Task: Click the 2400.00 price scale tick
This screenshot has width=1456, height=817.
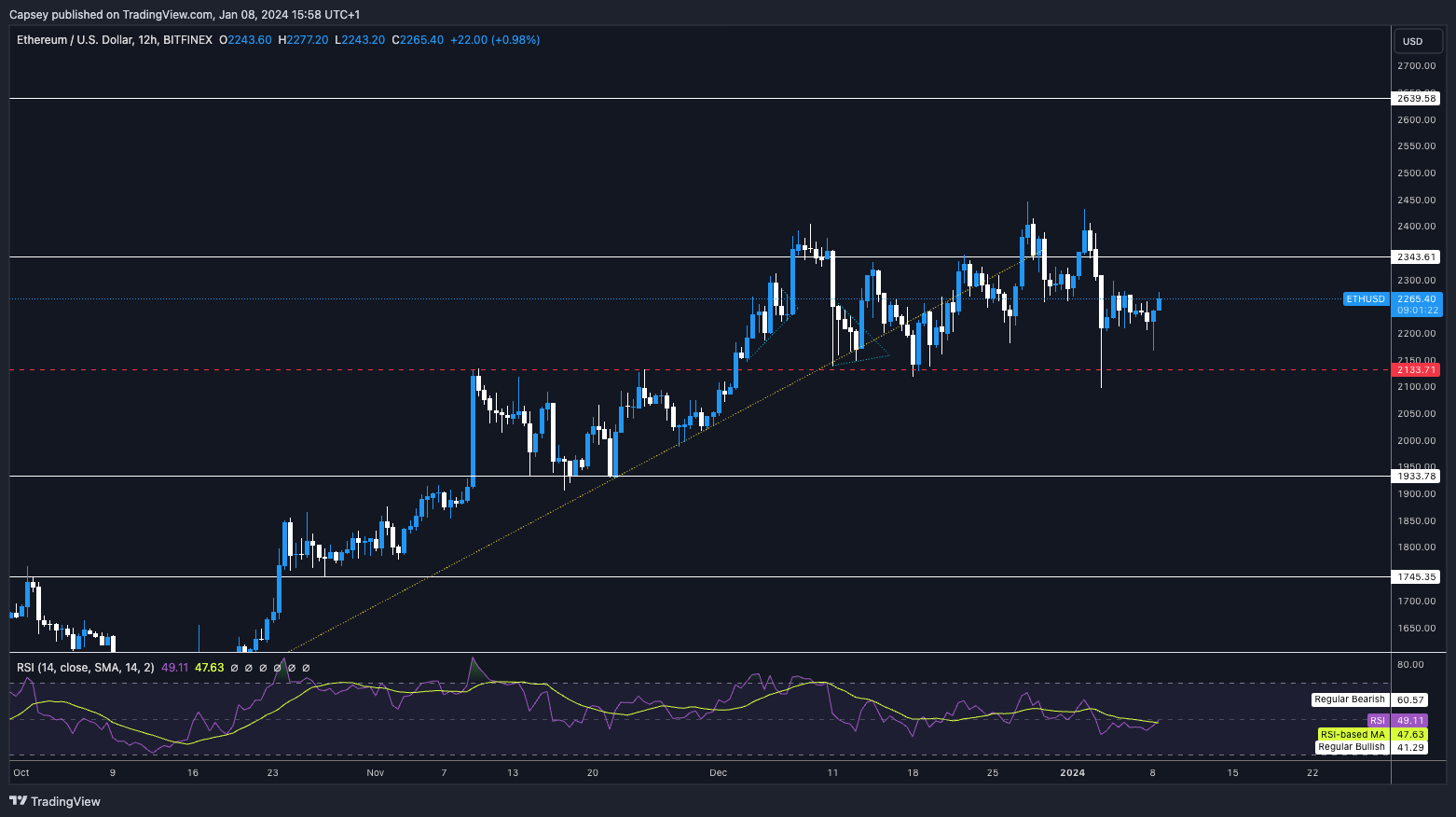Action: (x=1416, y=227)
